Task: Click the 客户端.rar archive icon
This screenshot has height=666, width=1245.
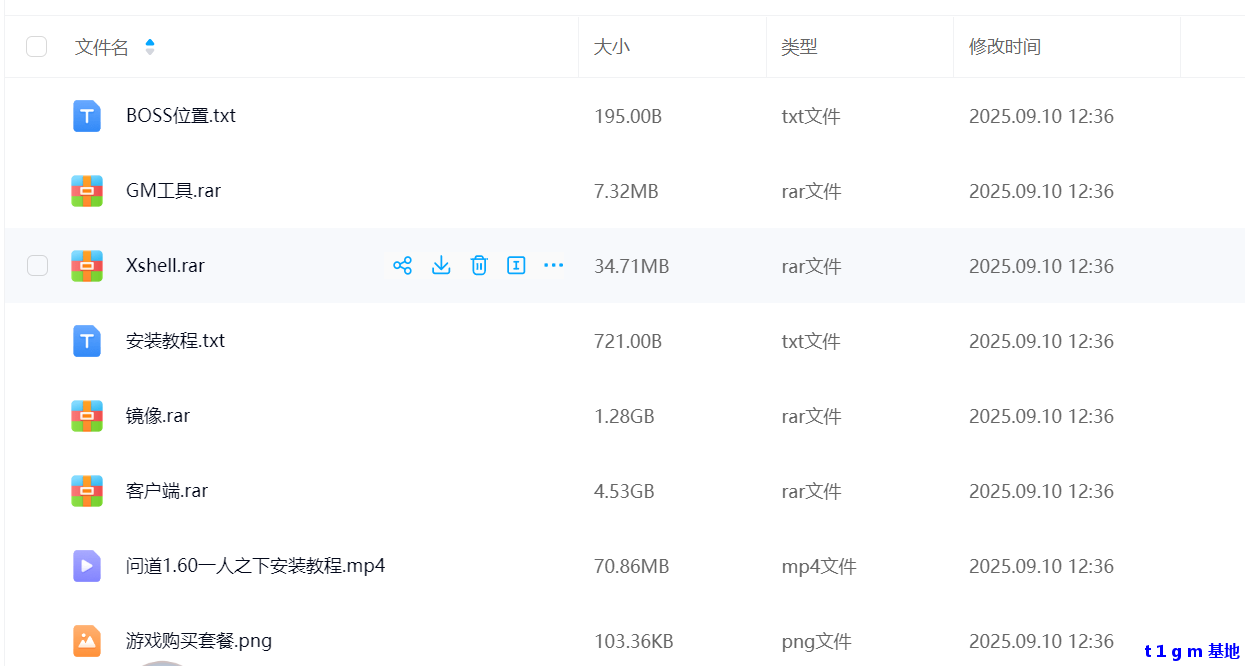Action: (x=87, y=491)
